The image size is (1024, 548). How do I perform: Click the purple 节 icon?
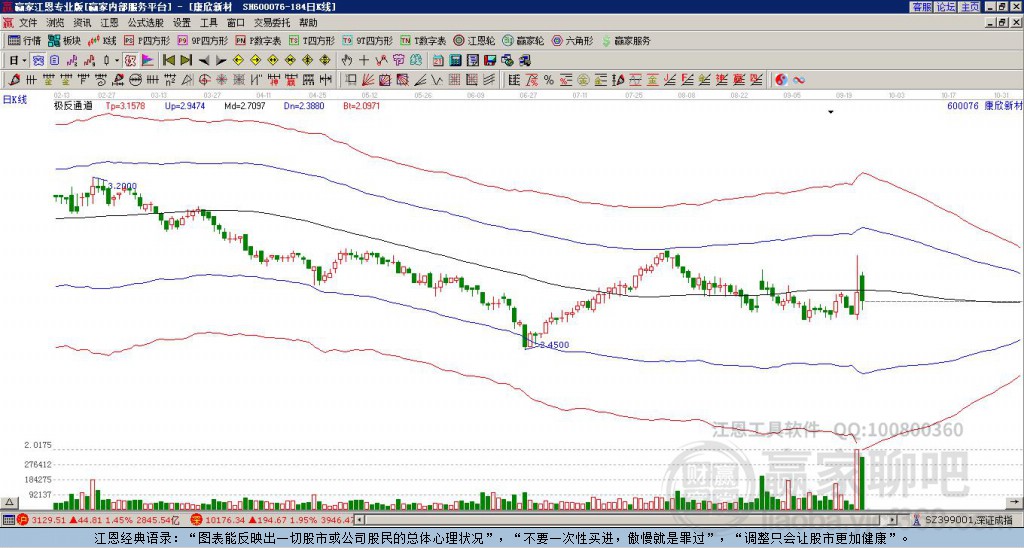[398, 61]
